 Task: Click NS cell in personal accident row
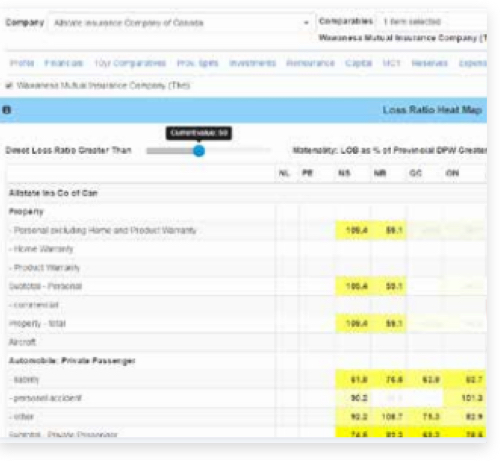point(353,398)
